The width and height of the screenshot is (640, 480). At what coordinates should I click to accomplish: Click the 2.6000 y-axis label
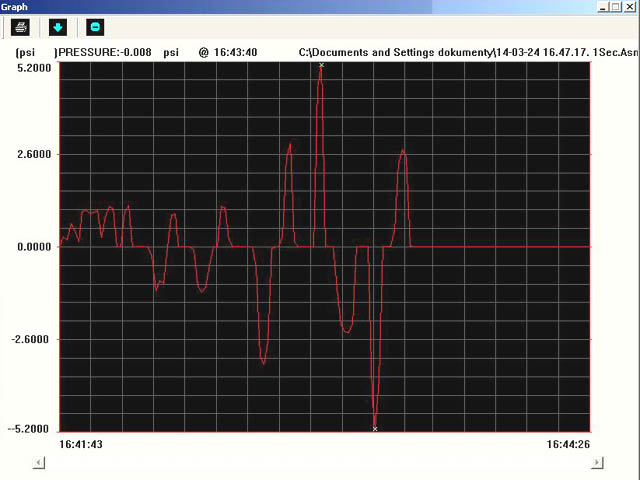34,154
